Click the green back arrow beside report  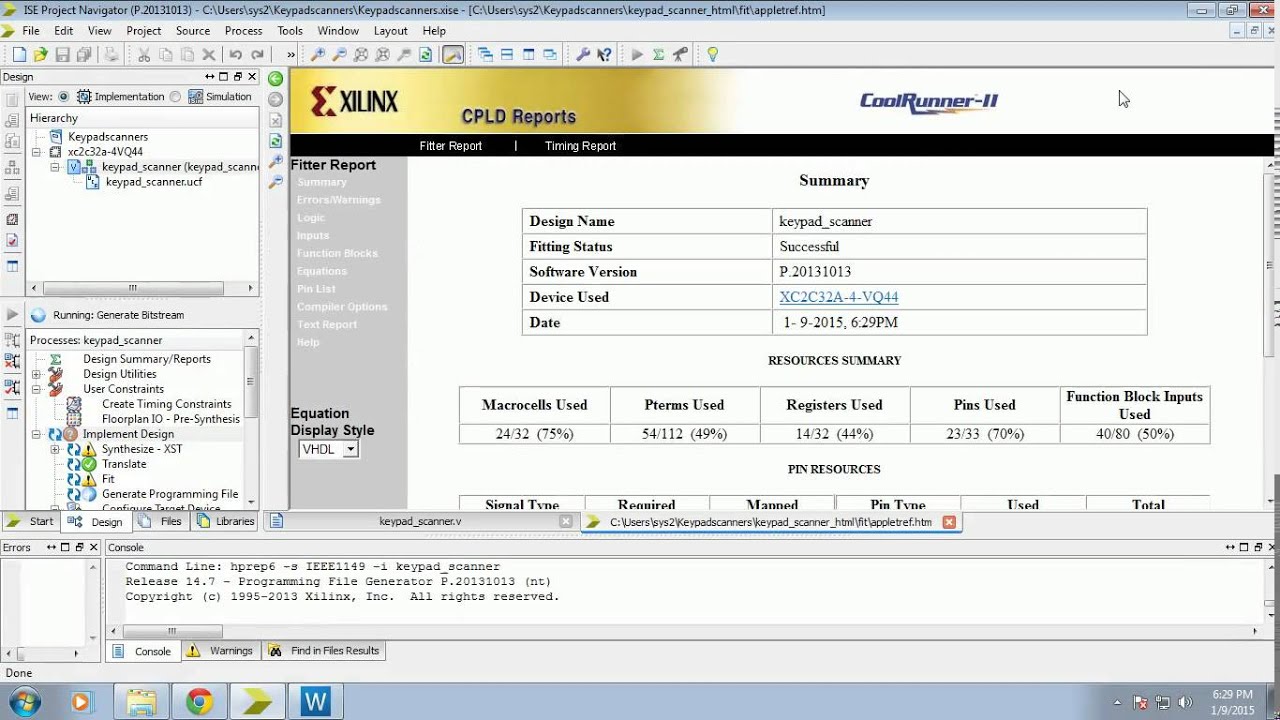[275, 78]
